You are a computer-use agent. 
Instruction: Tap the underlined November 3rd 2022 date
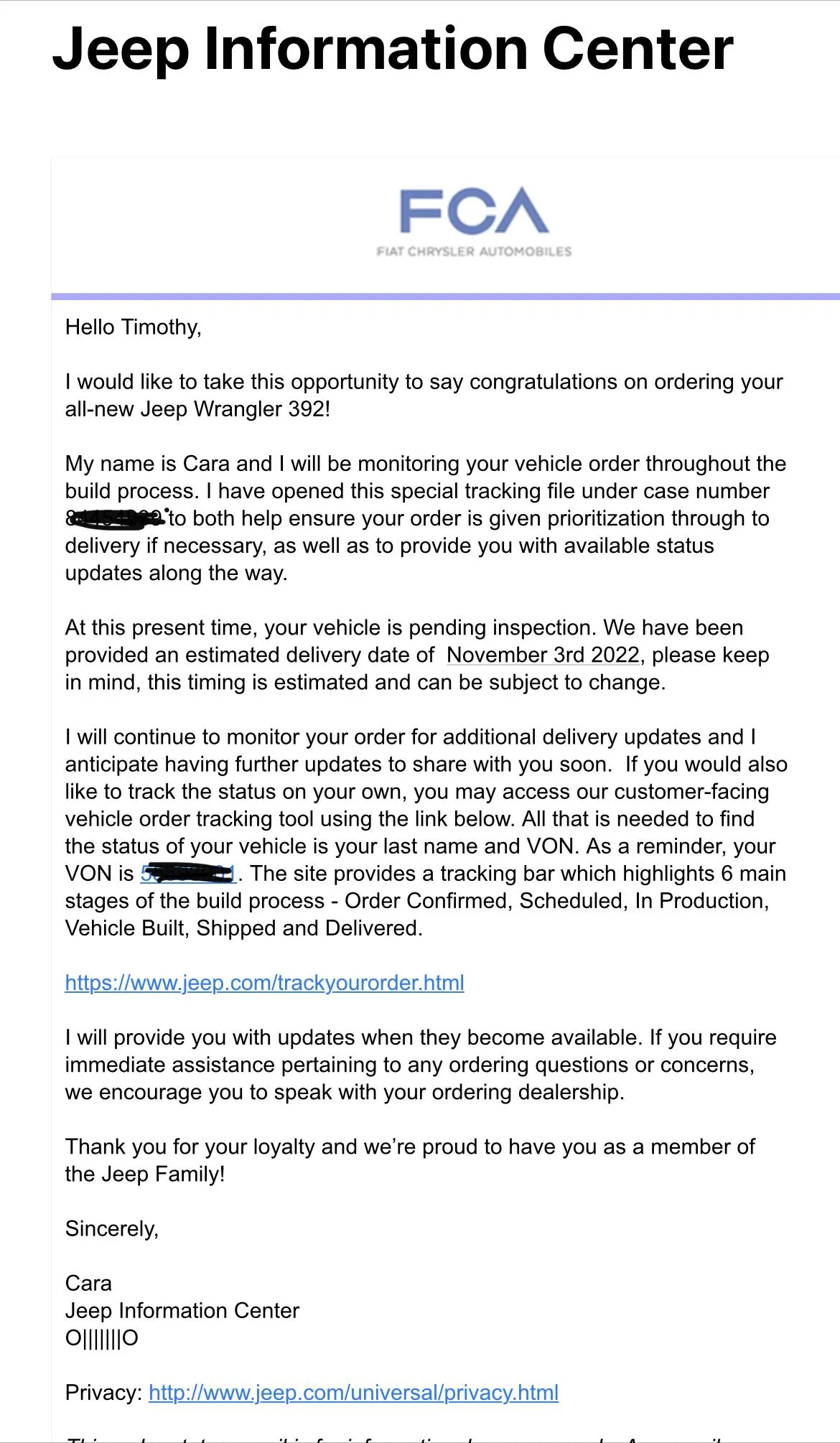(x=543, y=655)
